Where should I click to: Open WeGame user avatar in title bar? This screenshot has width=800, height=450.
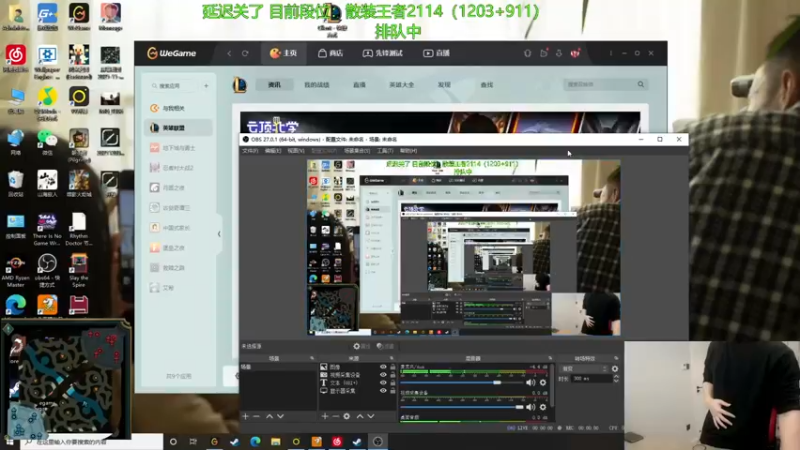point(576,53)
